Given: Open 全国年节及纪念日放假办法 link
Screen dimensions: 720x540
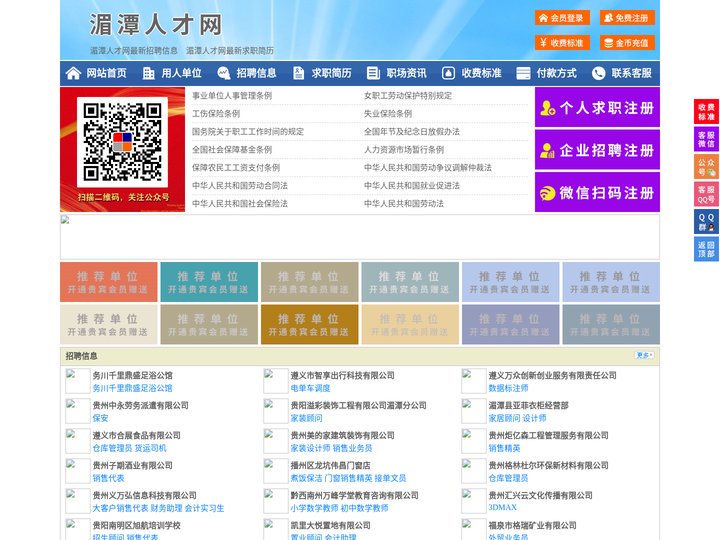Looking at the screenshot, I should click(x=412, y=131).
